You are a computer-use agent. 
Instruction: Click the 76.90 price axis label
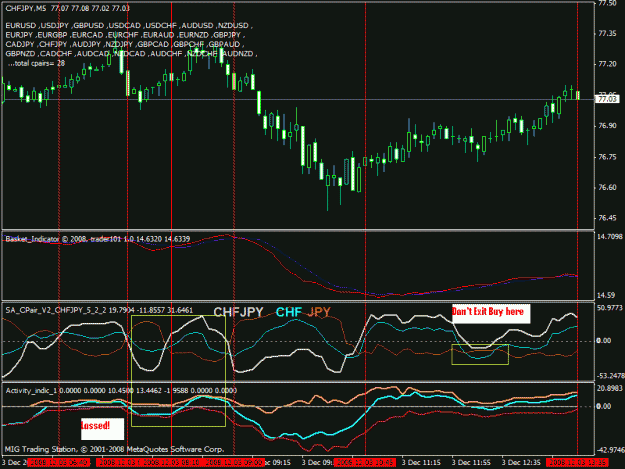pyautogui.click(x=607, y=126)
